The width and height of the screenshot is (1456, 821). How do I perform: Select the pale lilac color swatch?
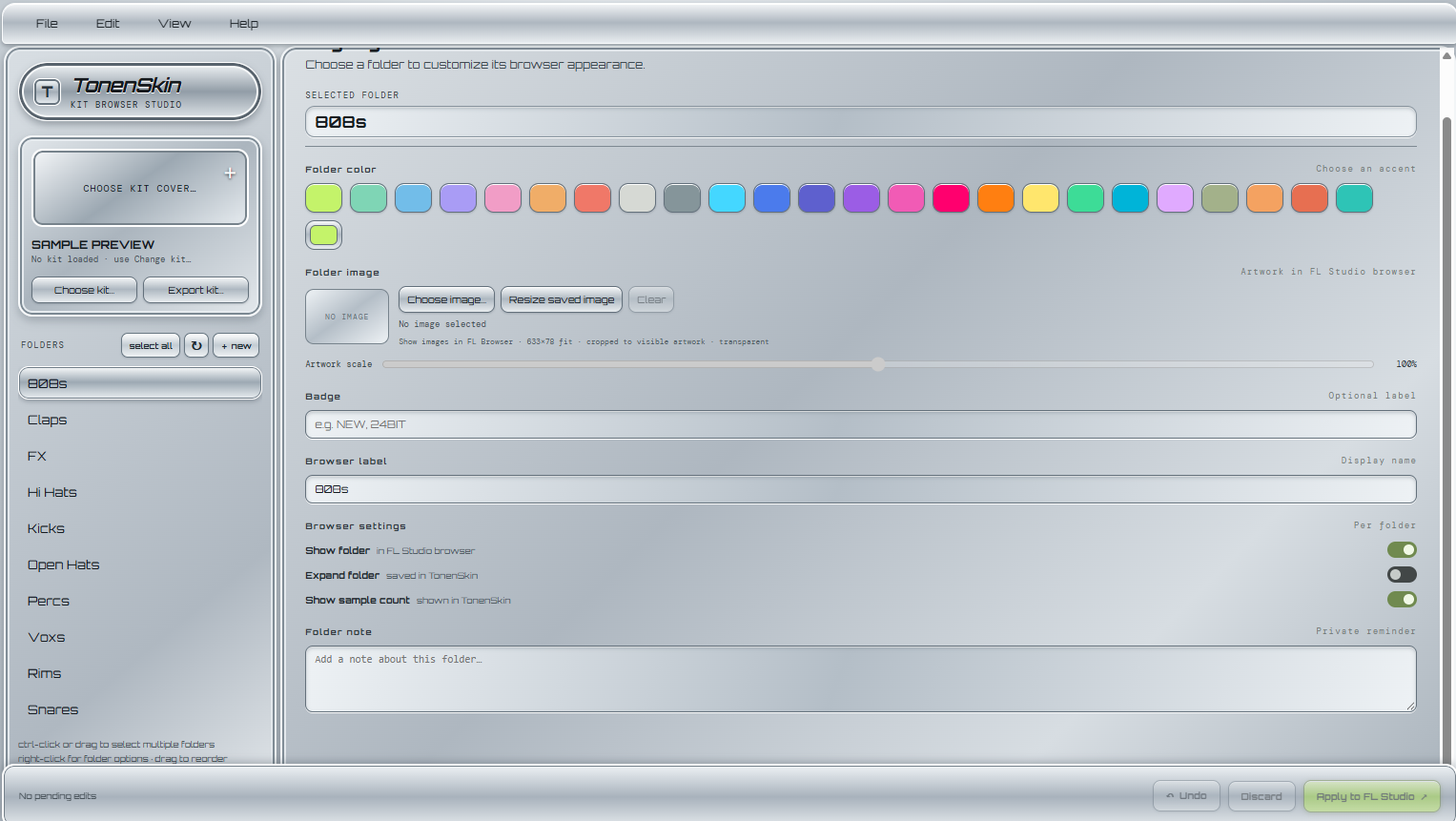[x=1175, y=198]
